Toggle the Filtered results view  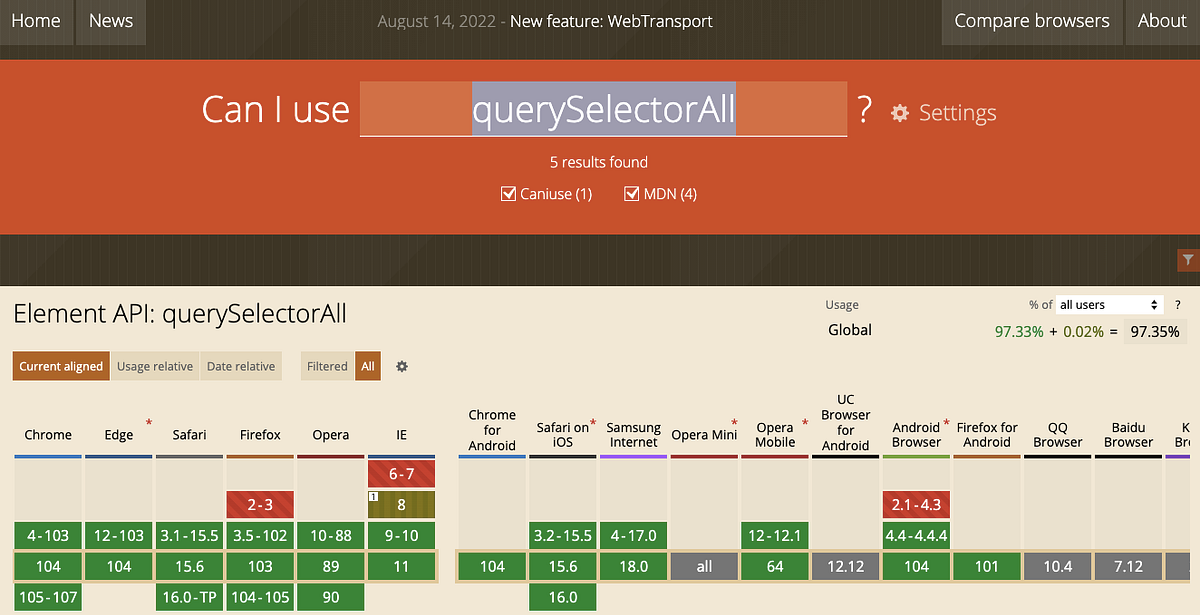pyautogui.click(x=327, y=366)
